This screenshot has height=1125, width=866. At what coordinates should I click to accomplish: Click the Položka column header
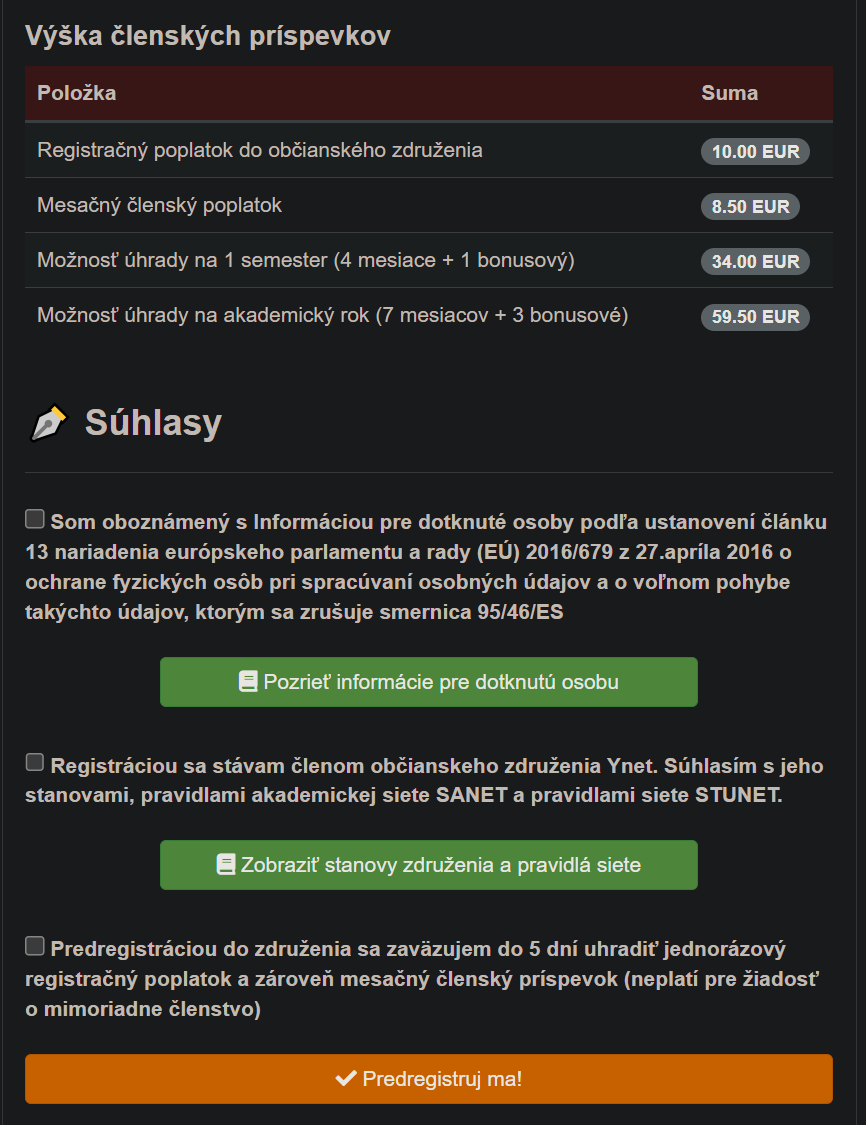77,93
